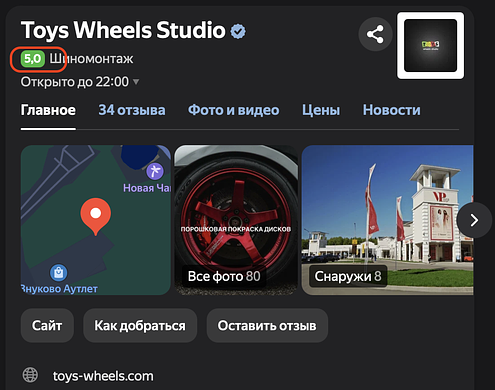Go to the Цены tab
The width and height of the screenshot is (495, 390).
pos(321,110)
